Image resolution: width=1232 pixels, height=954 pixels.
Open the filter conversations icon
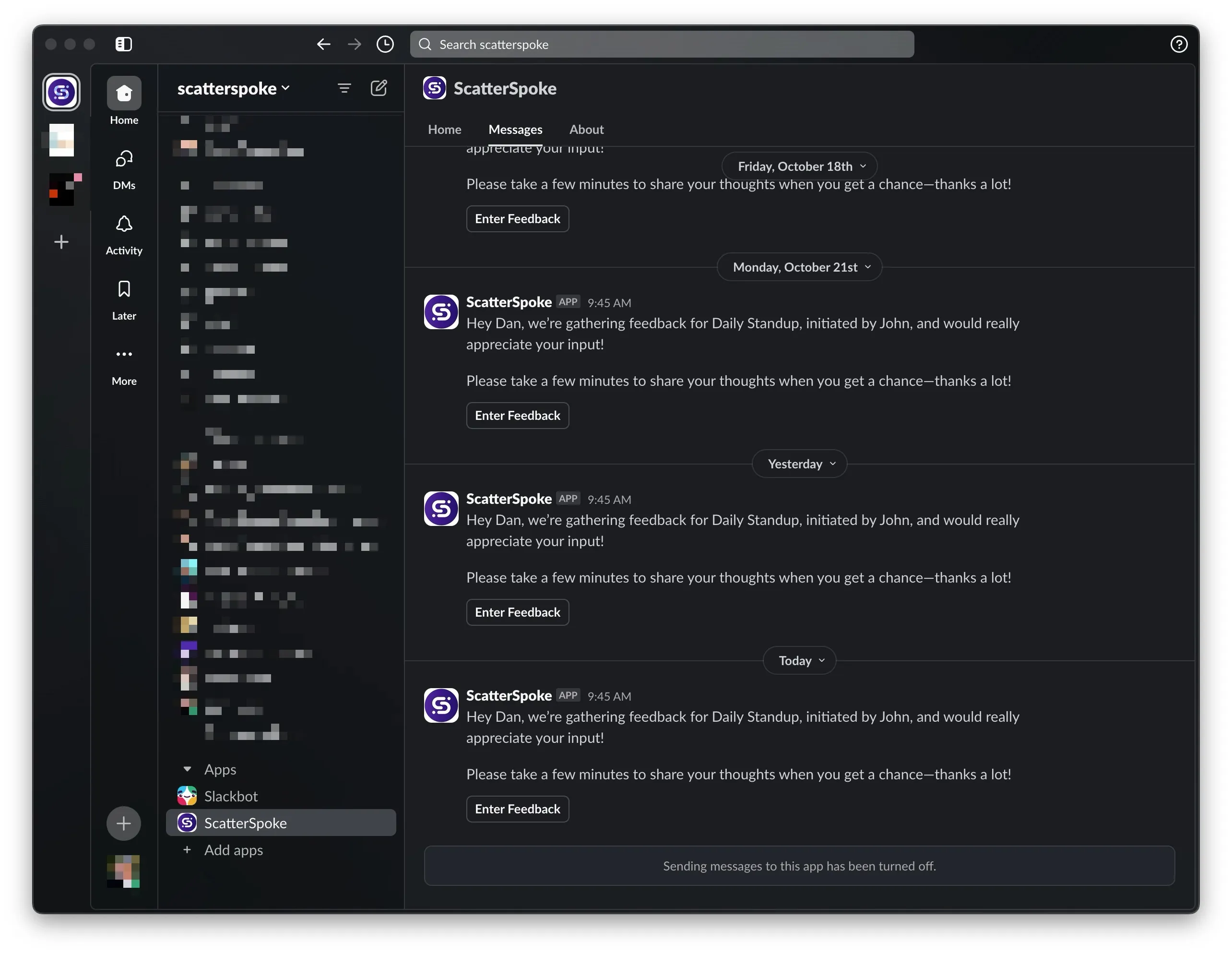pos(344,88)
